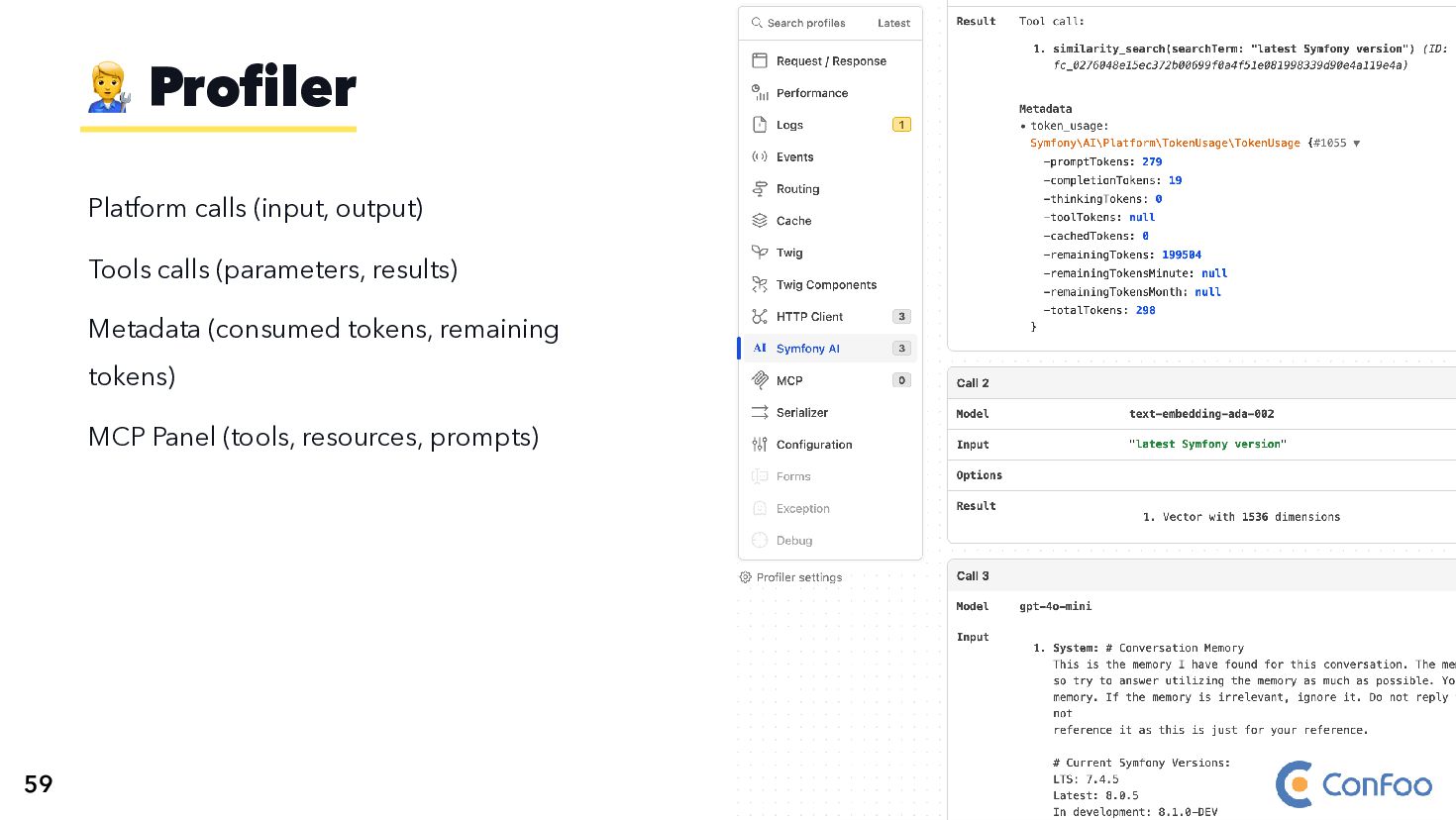The height and width of the screenshot is (820, 1456).
Task: Click the Profiler settings gear icon
Action: tap(745, 577)
